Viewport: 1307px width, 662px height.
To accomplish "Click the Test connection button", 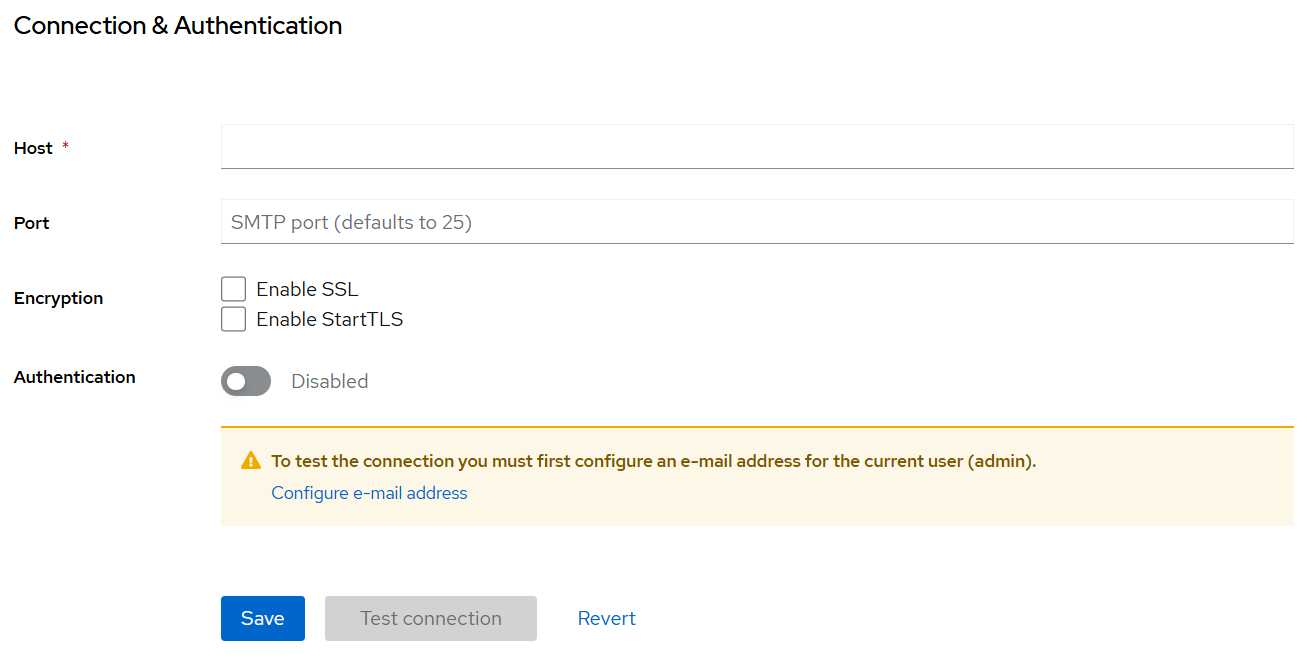I will [x=431, y=618].
